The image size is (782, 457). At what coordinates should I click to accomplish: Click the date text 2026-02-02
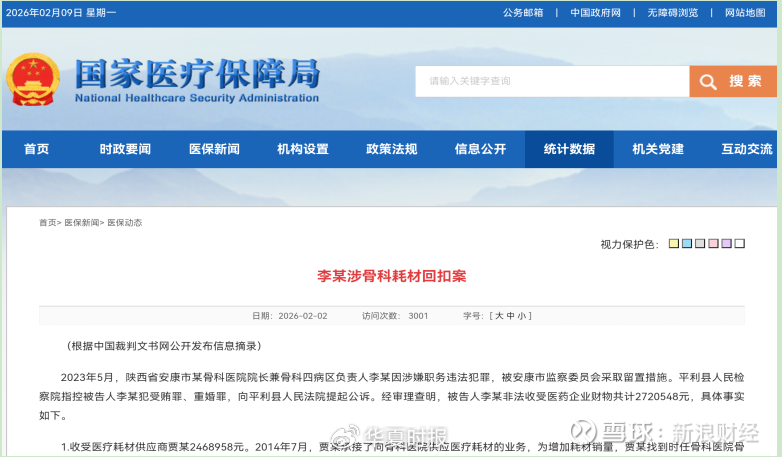303,316
